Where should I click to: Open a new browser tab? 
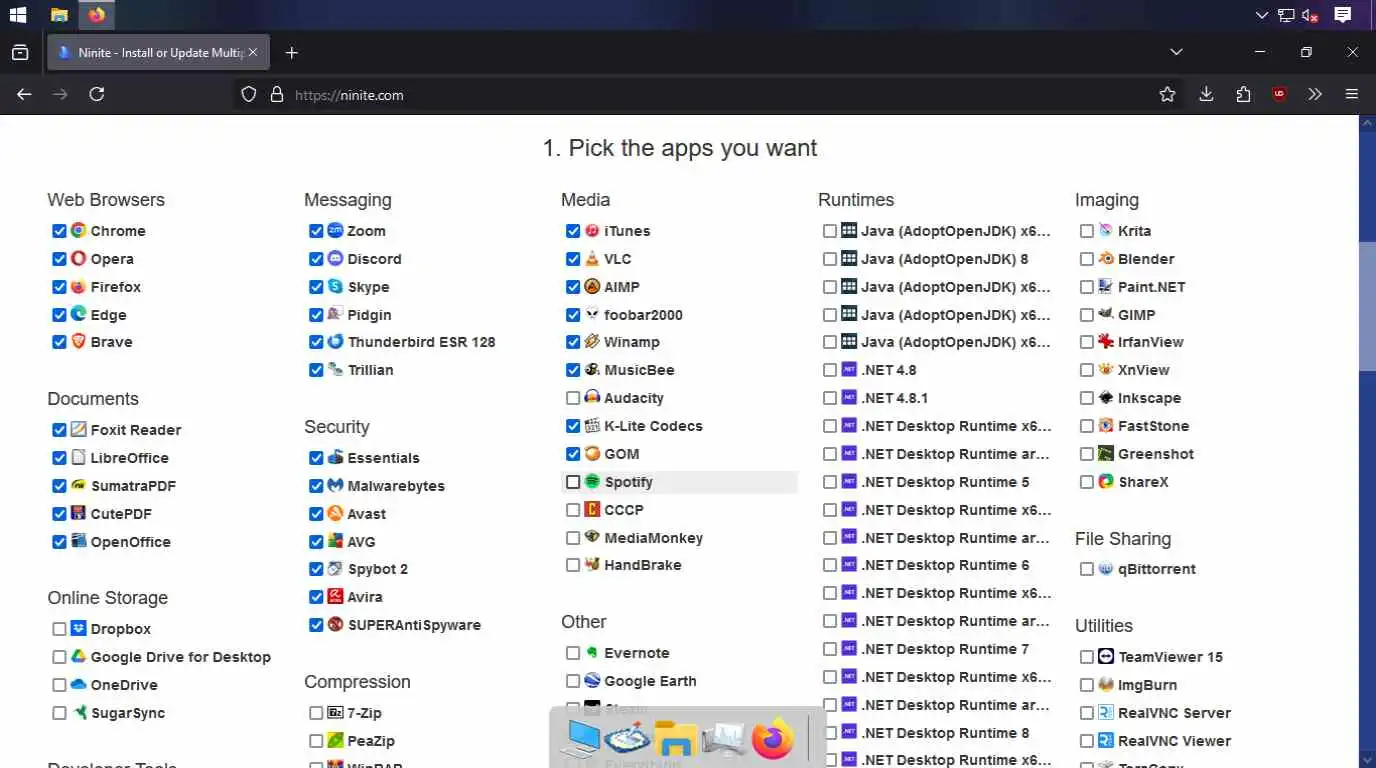(291, 52)
